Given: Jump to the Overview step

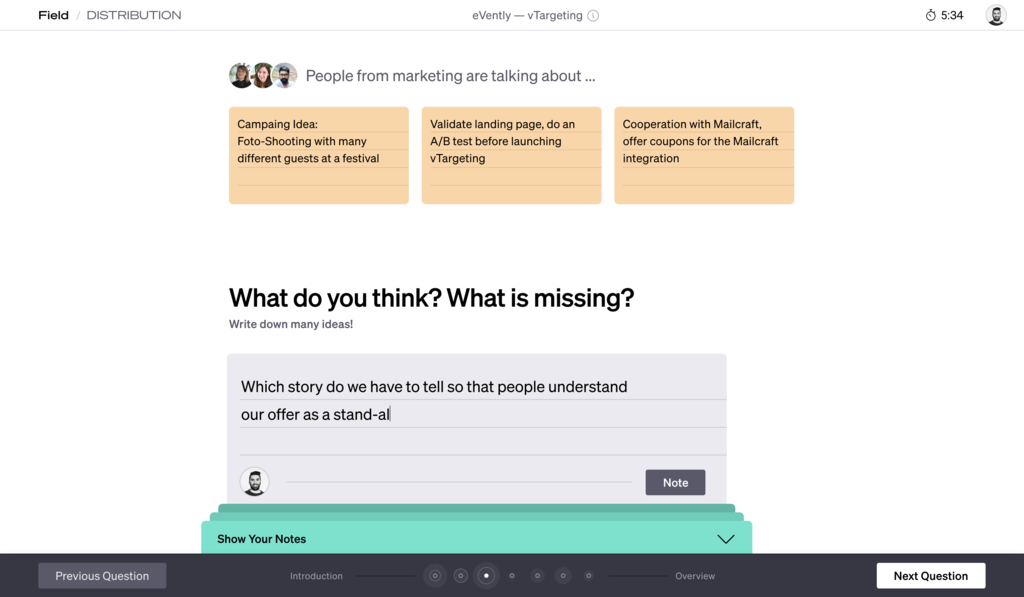Looking at the screenshot, I should pos(695,576).
